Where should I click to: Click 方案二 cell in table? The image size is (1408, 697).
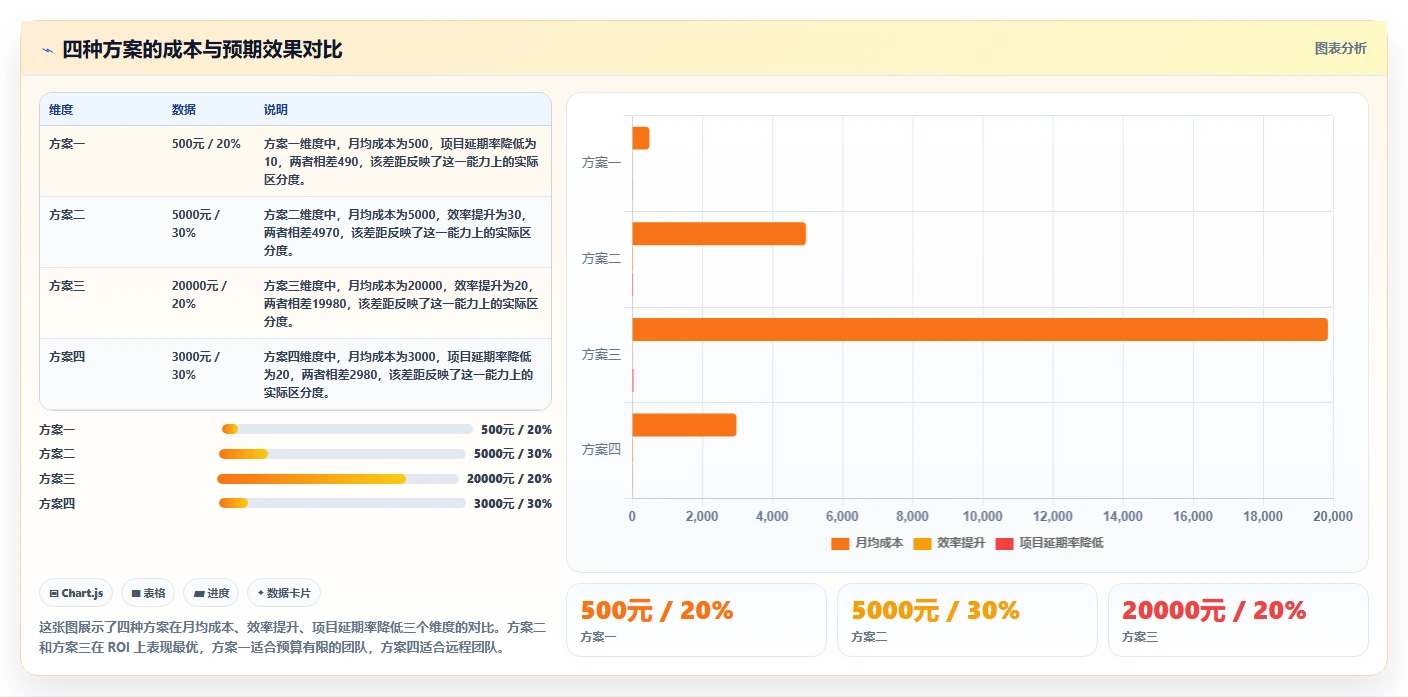point(67,215)
